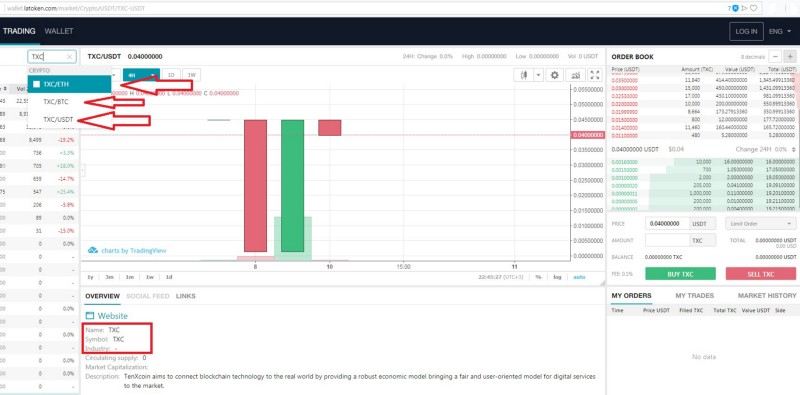The image size is (800, 395).
Task: Expand the chart to fullscreen
Action: pos(595,75)
